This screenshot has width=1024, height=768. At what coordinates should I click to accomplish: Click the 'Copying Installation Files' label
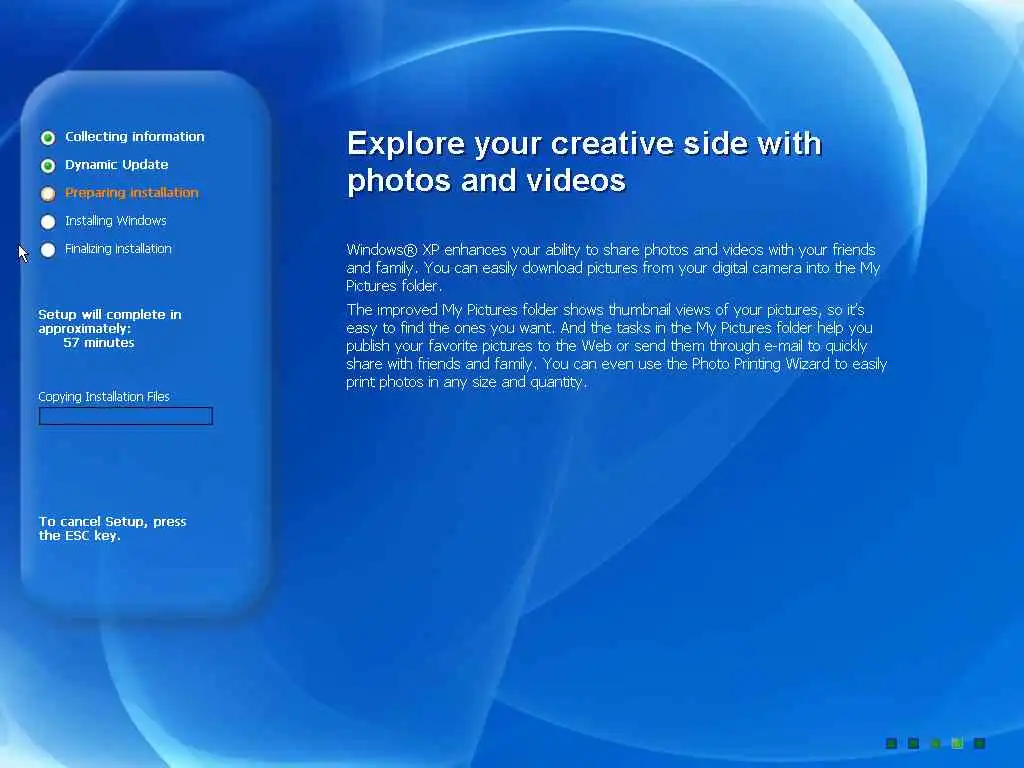104,396
